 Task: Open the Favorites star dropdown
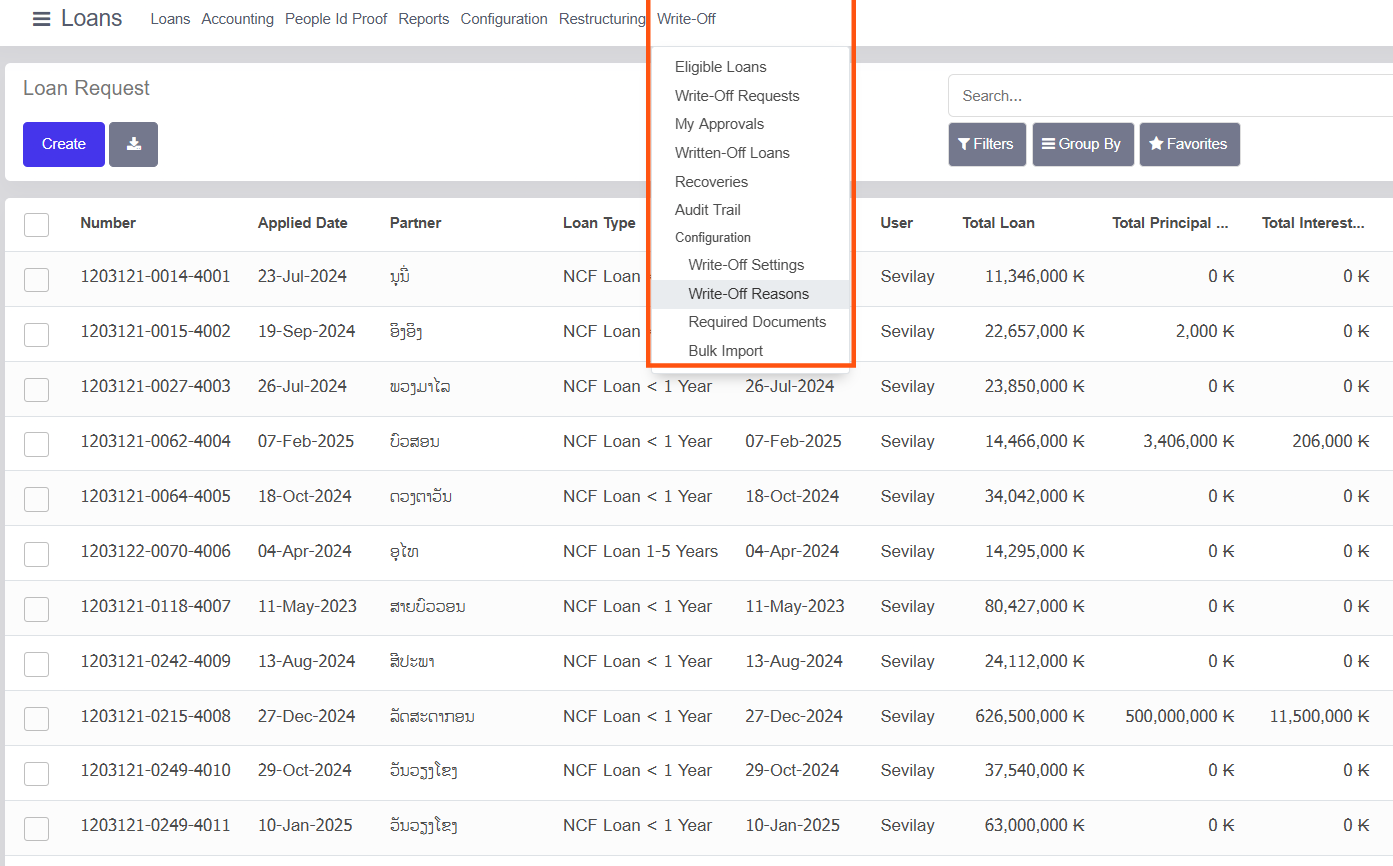tap(1188, 144)
